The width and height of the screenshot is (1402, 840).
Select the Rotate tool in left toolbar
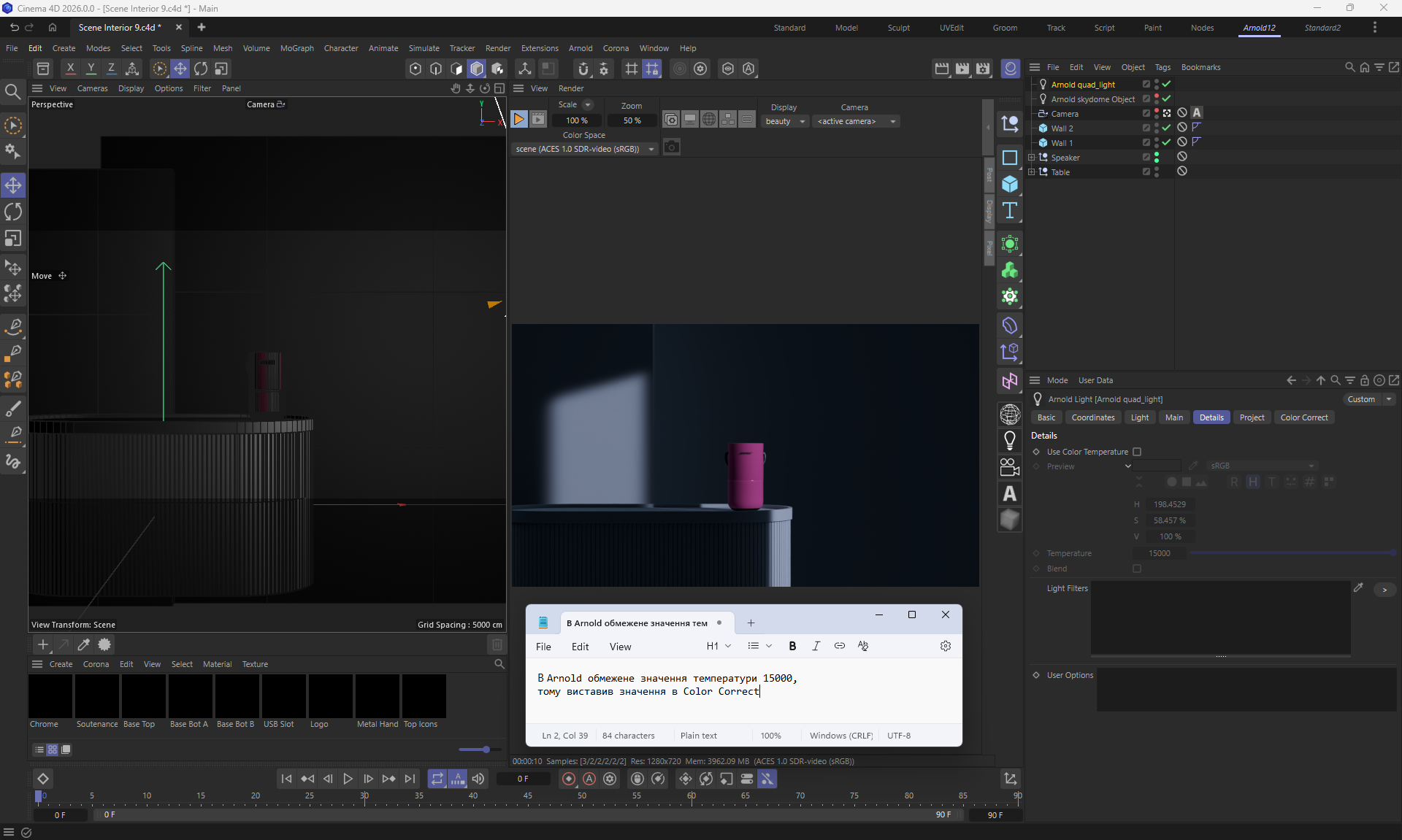(13, 212)
